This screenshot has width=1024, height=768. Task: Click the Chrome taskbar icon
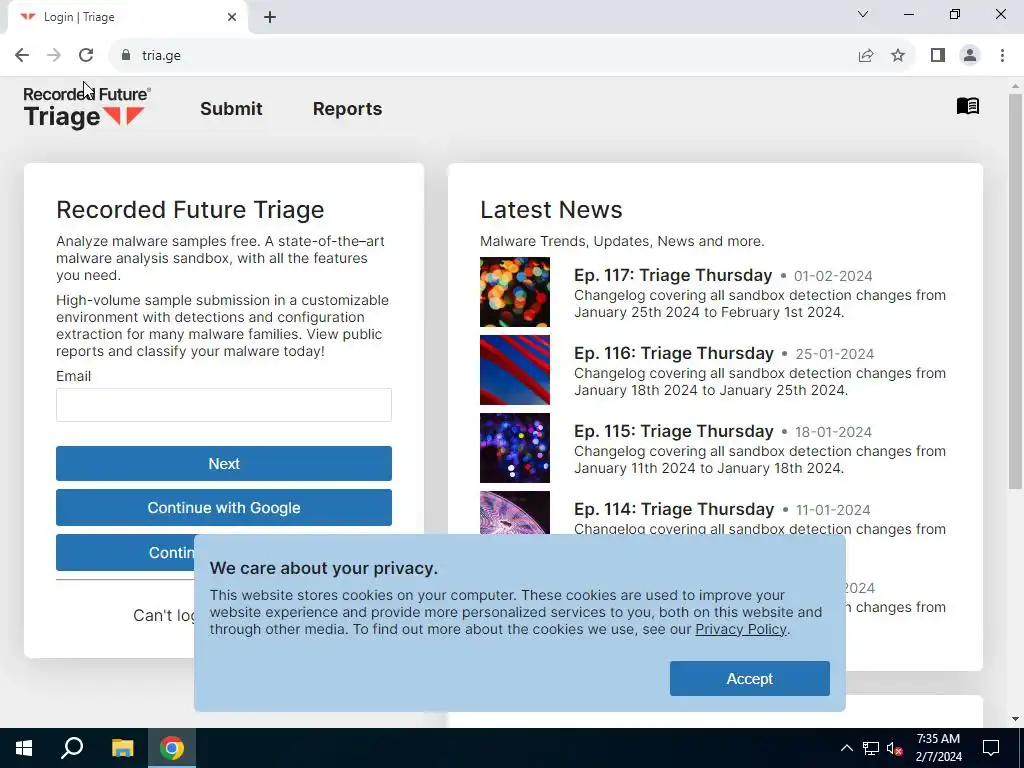point(172,748)
